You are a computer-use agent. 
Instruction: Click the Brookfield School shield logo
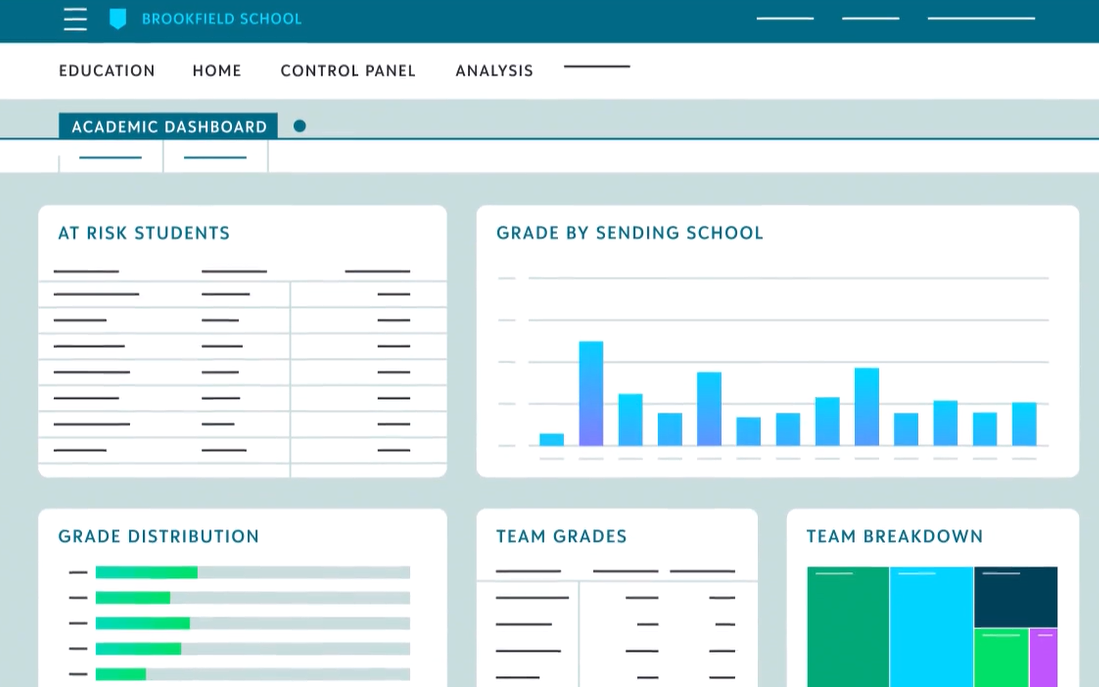(119, 19)
